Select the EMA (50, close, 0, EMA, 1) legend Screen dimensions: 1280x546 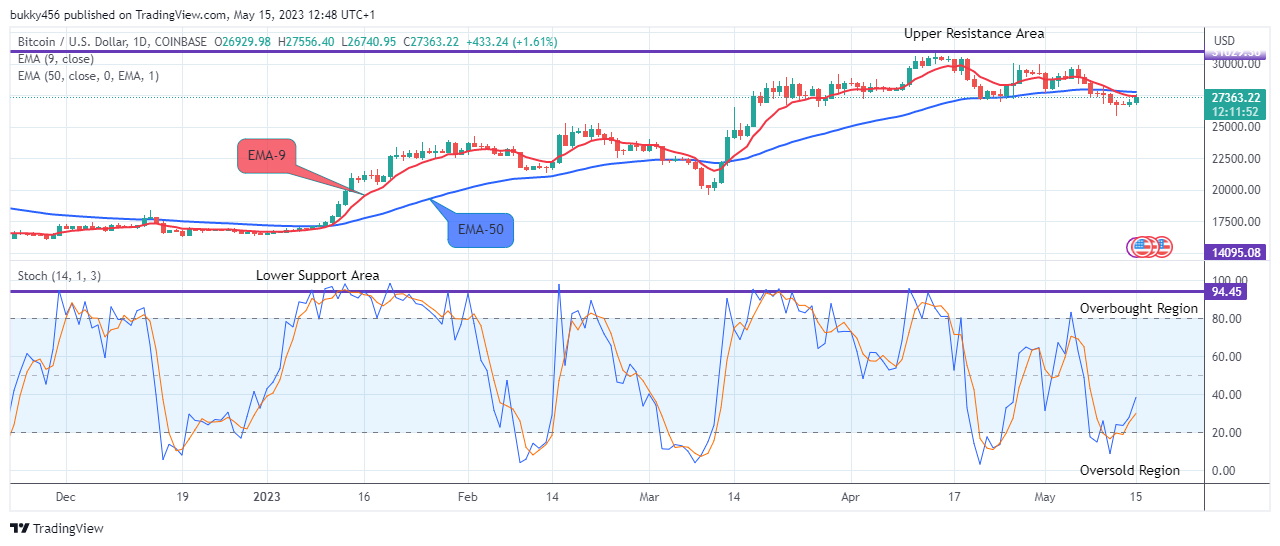[x=86, y=76]
